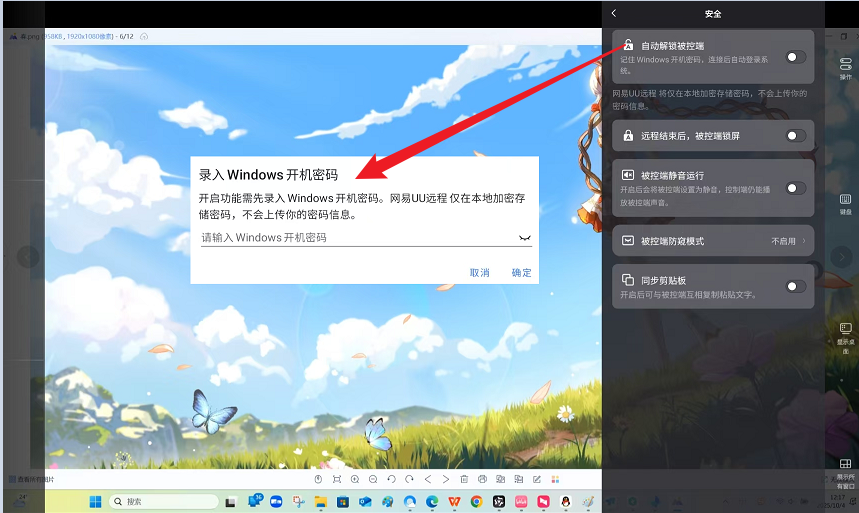Expand 被控端防窥模式 不启用 option
This screenshot has width=859, height=513.
click(x=713, y=241)
